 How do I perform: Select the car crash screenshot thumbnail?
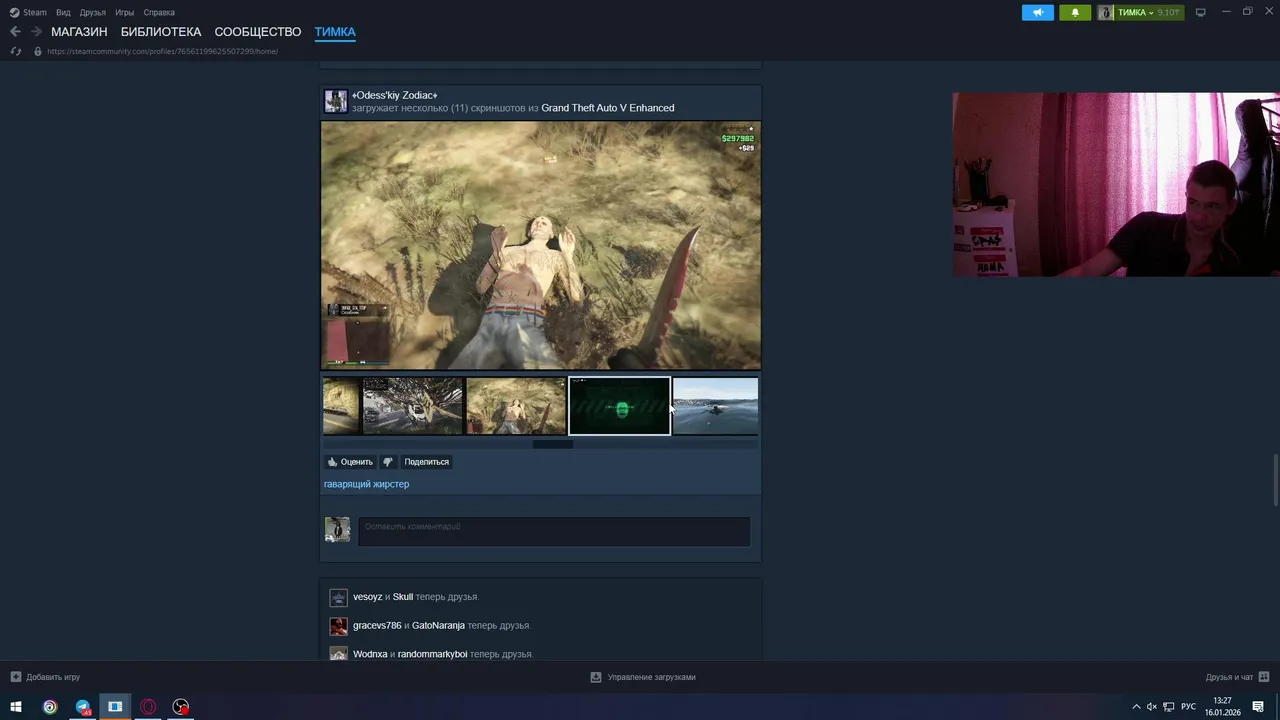click(413, 406)
